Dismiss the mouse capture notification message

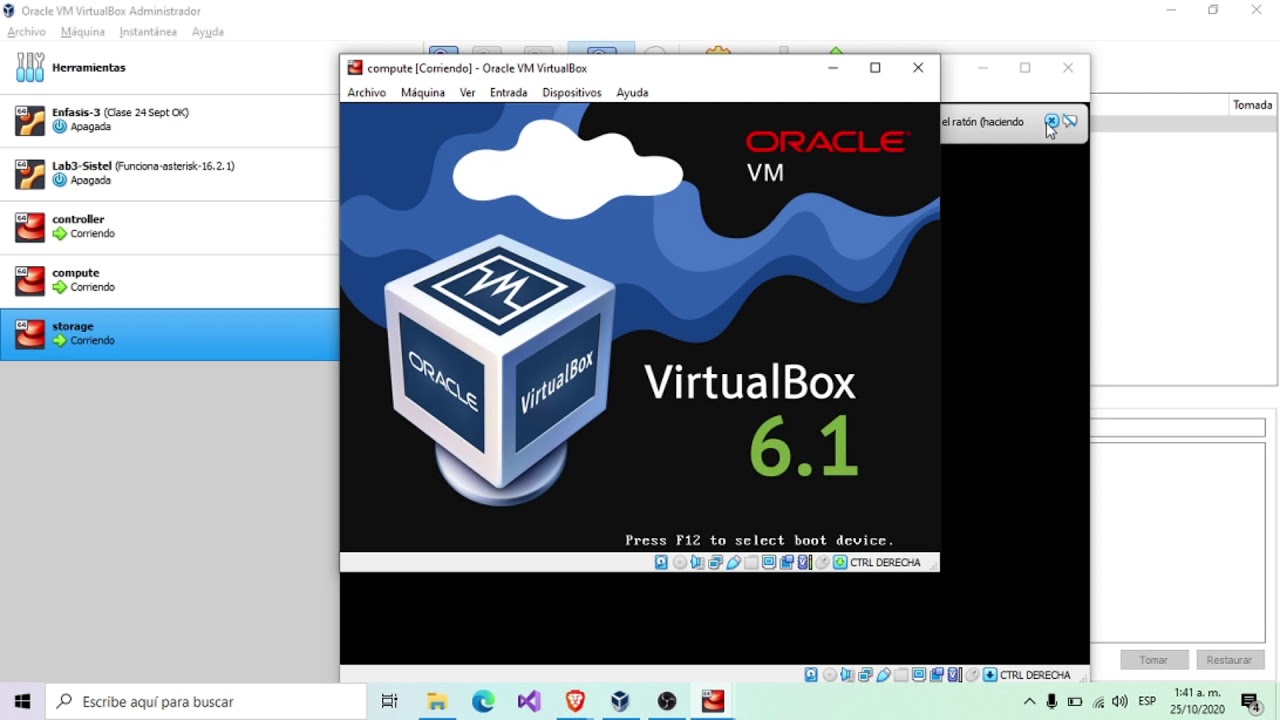pyautogui.click(x=1051, y=121)
